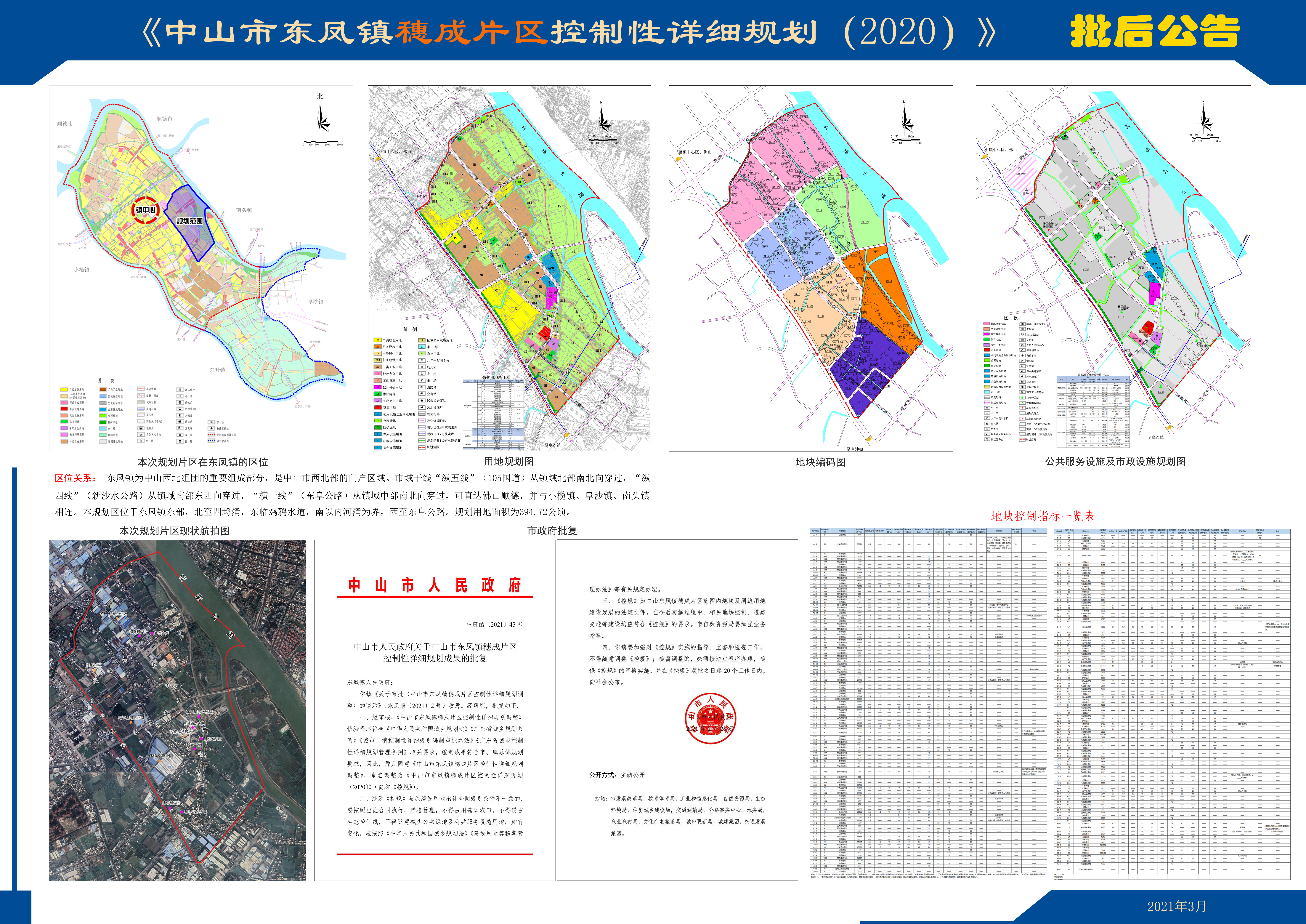Click the 污水处理厂 symbol in the land-use plan legend
Image resolution: width=1306 pixels, height=924 pixels.
click(x=422, y=407)
